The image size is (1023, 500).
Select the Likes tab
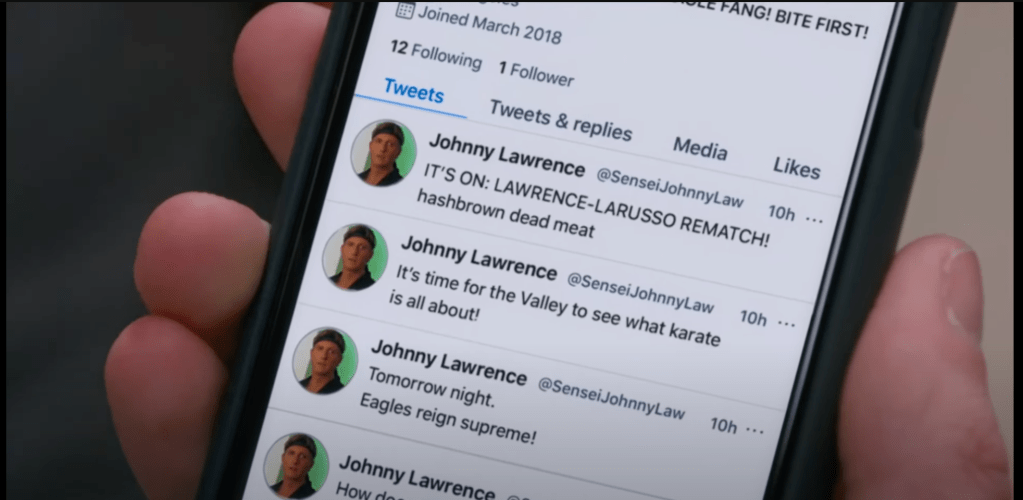coord(797,168)
